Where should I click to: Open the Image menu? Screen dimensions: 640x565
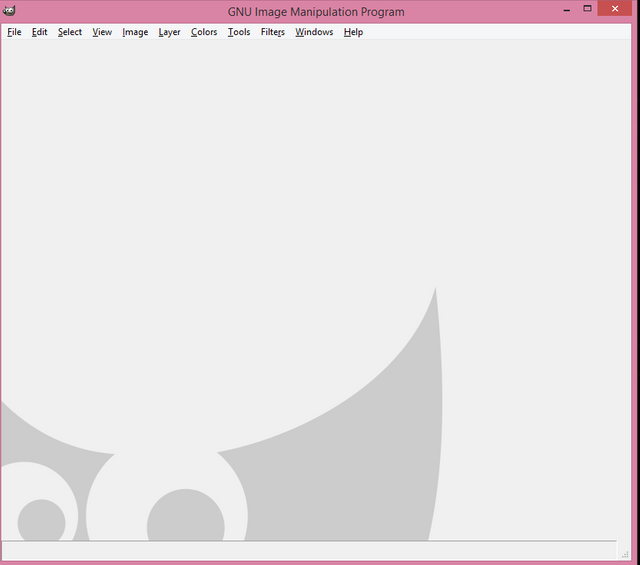(135, 32)
